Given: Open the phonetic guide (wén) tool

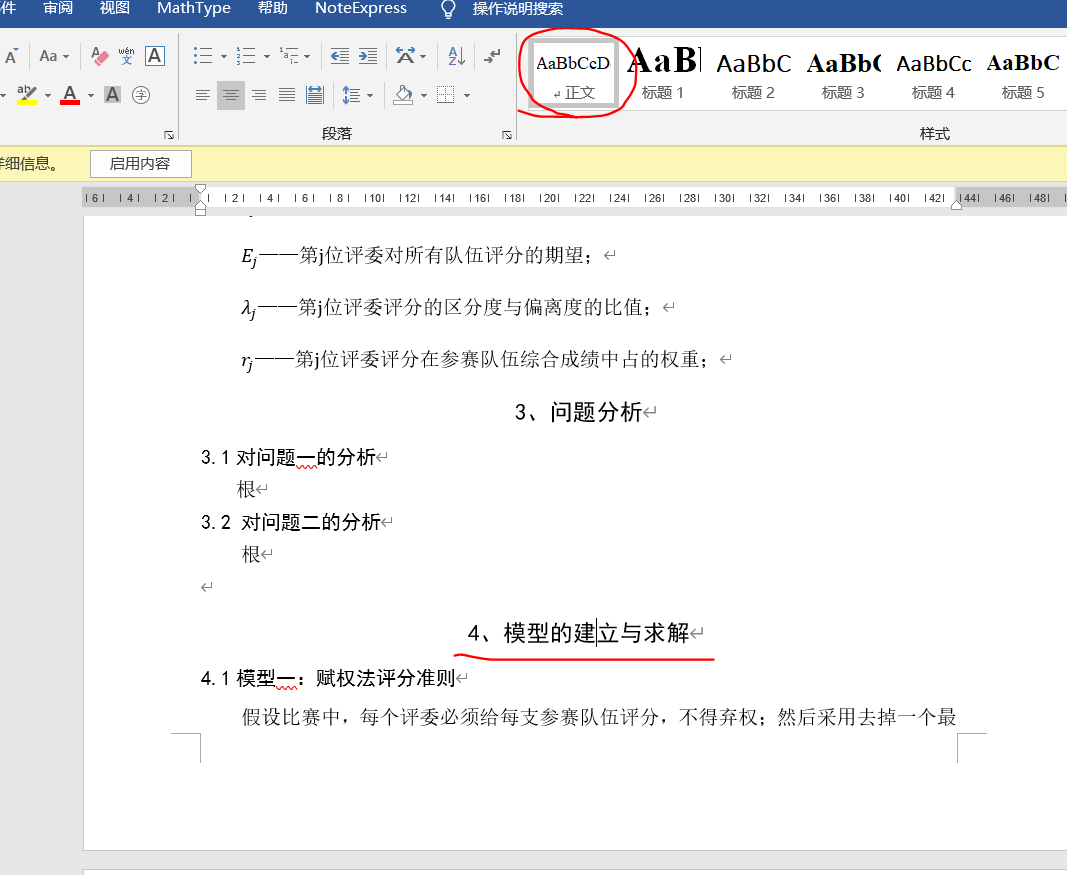Looking at the screenshot, I should tap(127, 56).
